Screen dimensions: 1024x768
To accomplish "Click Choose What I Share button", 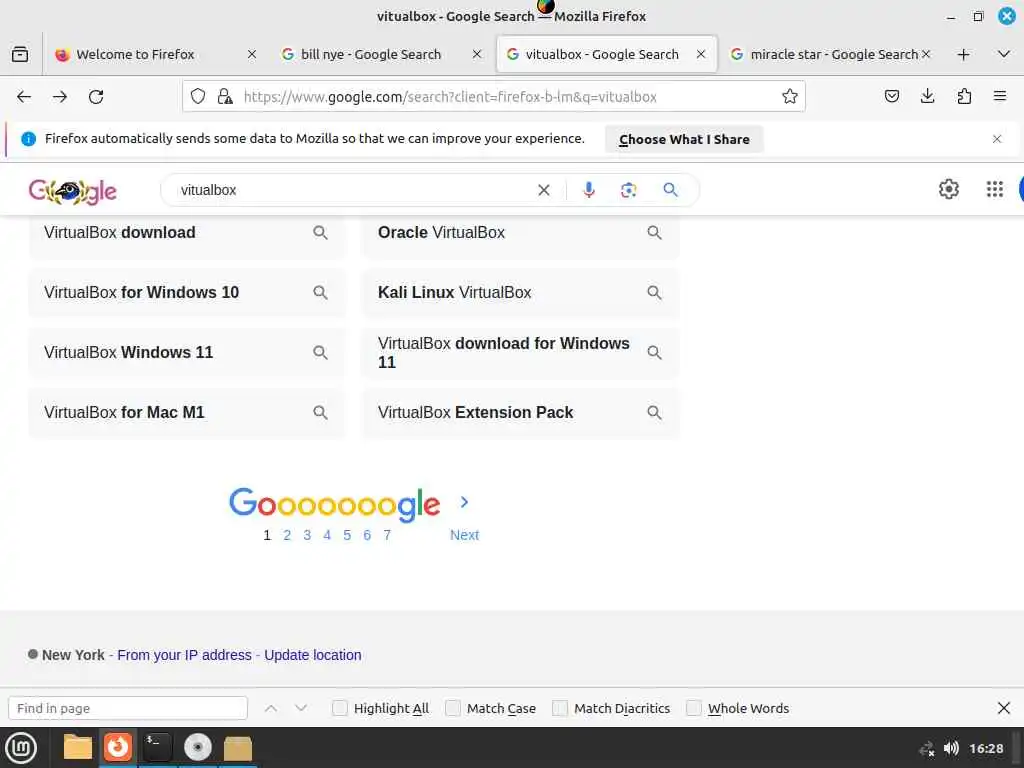I will pos(684,139).
